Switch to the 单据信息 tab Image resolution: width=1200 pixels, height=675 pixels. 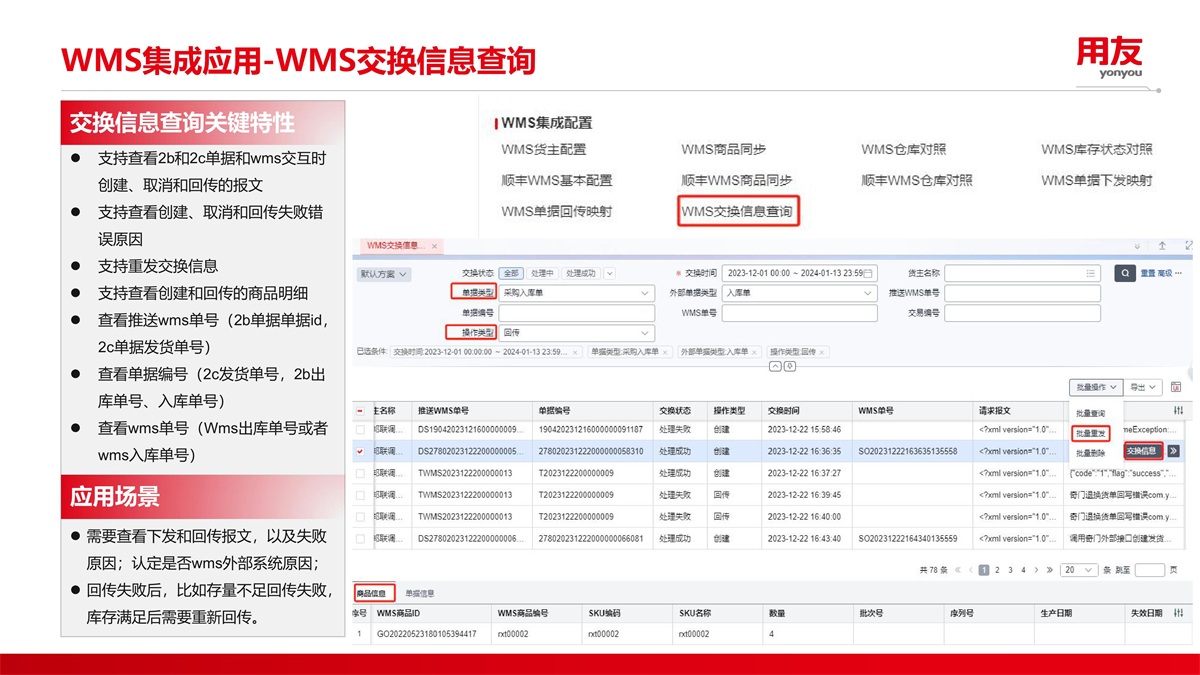coord(417,594)
